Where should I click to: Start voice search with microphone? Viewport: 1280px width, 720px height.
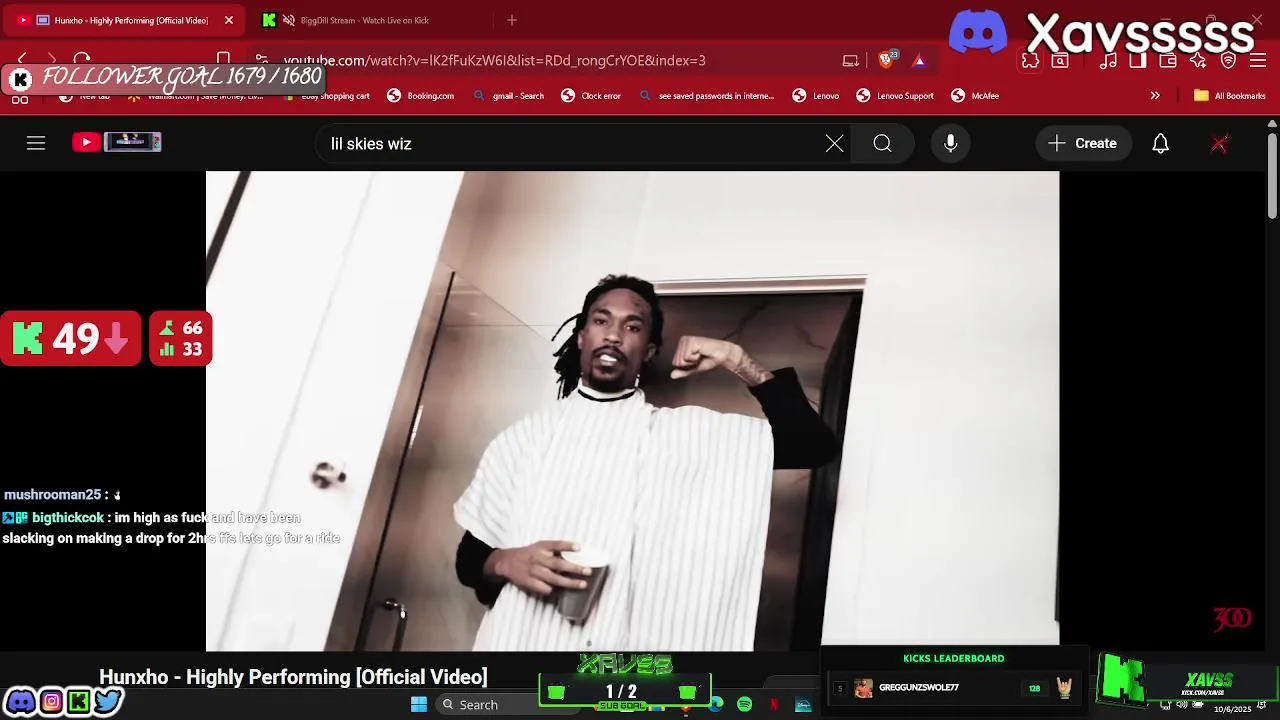point(951,144)
